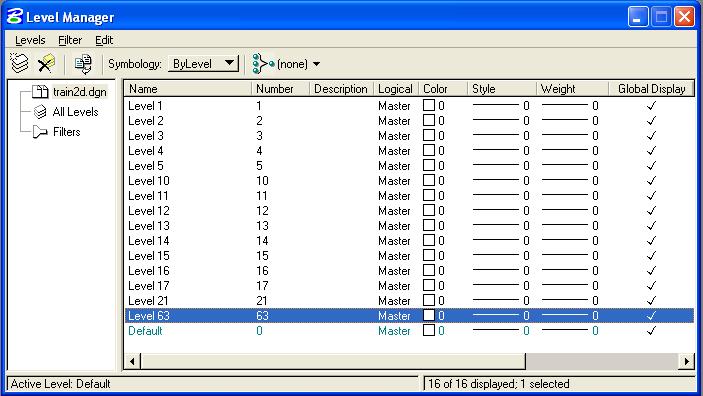
Task: Click the Symbology label in toolbar
Action: point(135,64)
